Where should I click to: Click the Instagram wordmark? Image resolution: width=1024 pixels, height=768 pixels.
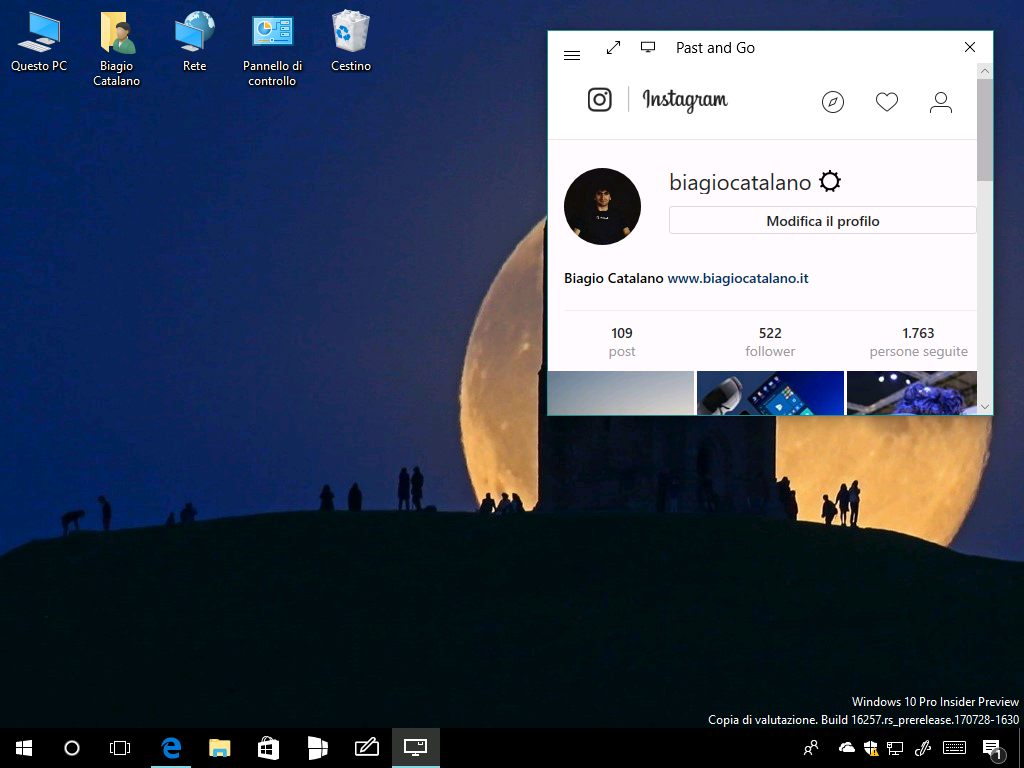click(685, 101)
